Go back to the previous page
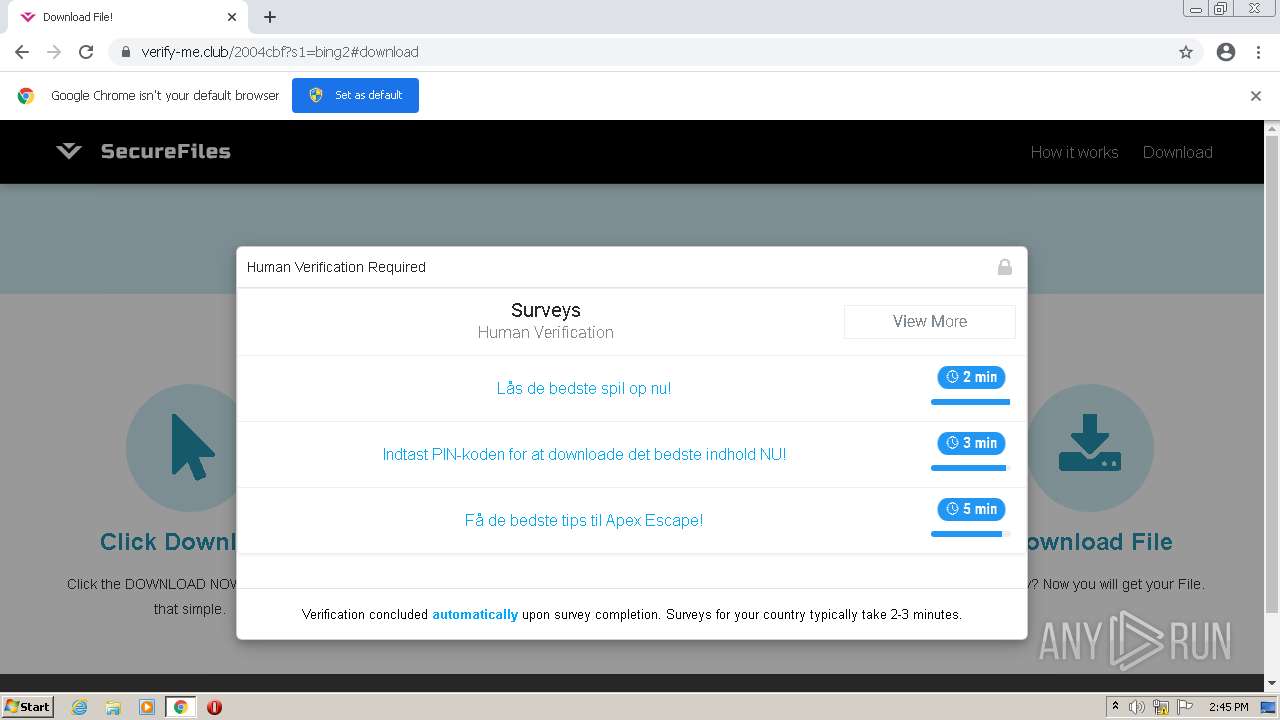1280x720 pixels. click(22, 52)
